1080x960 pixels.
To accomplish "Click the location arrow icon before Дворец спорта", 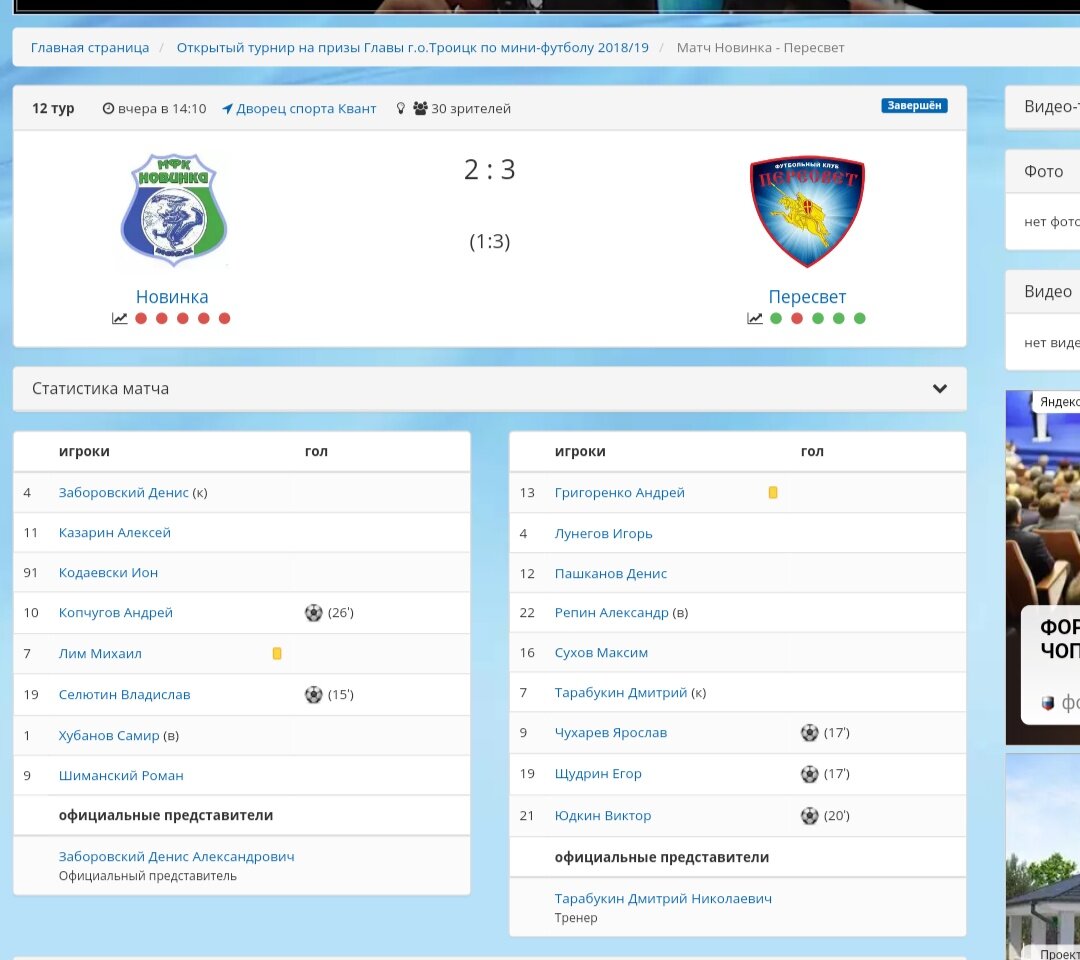I will tap(227, 109).
